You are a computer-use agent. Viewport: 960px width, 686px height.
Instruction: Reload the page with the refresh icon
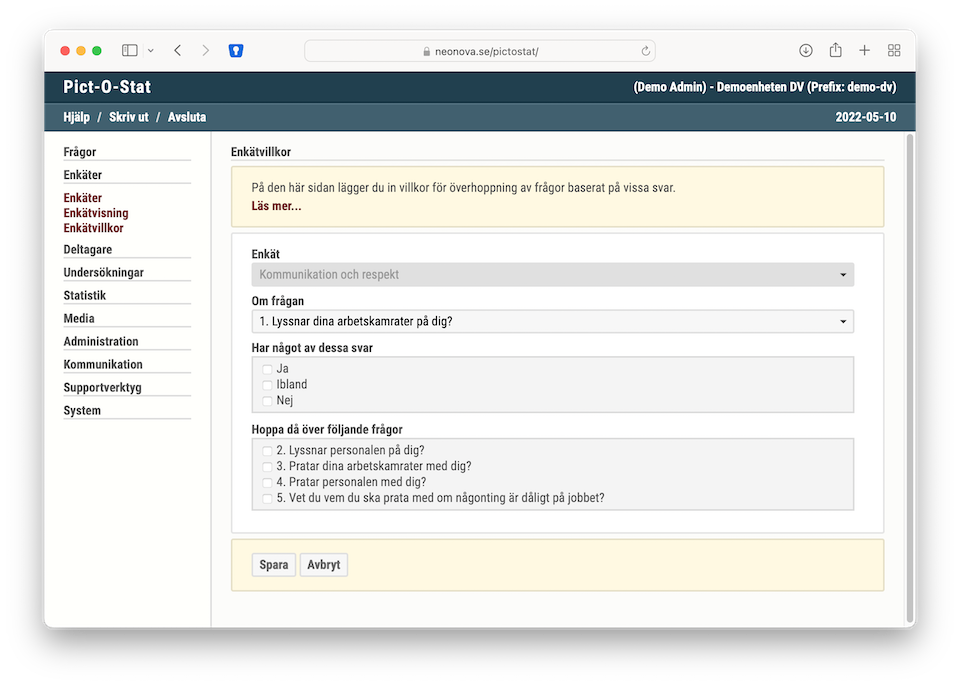(x=646, y=51)
